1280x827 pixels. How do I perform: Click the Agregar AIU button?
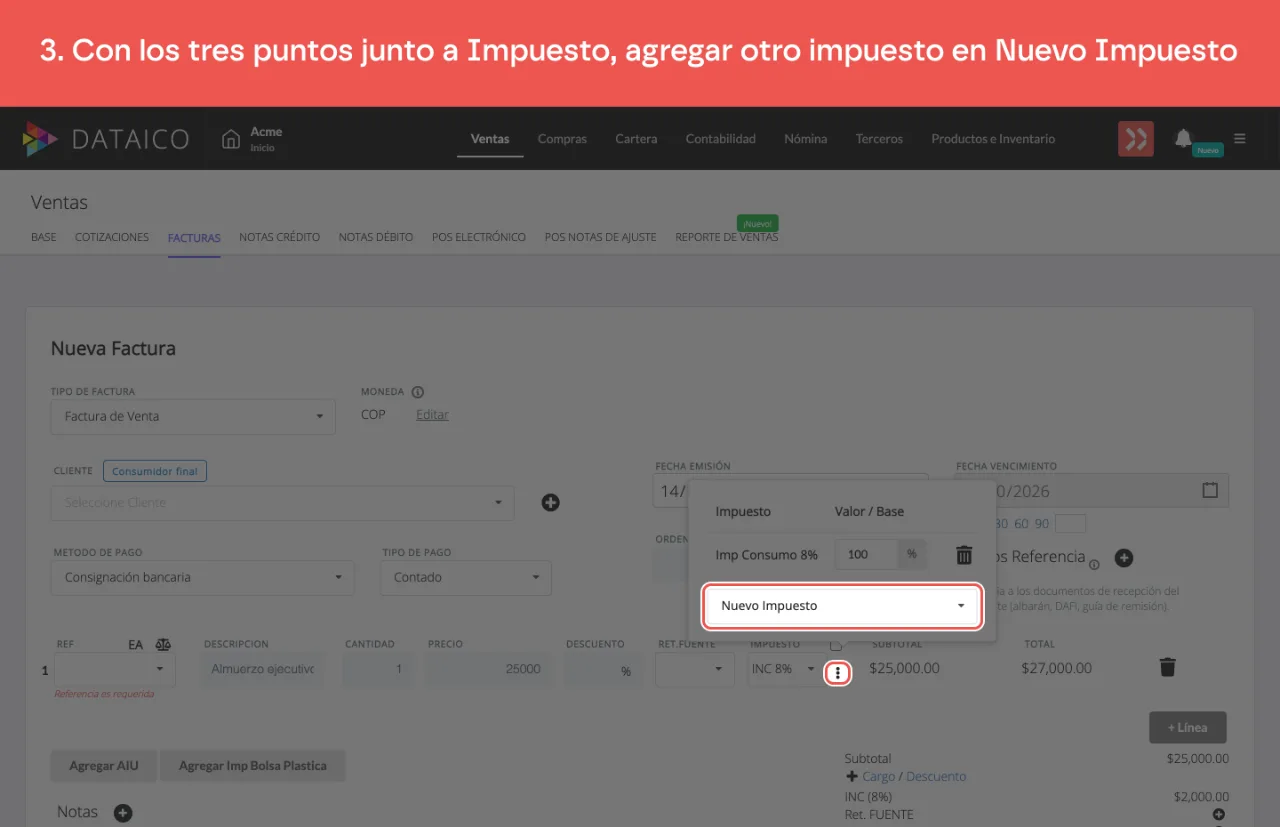click(x=104, y=766)
